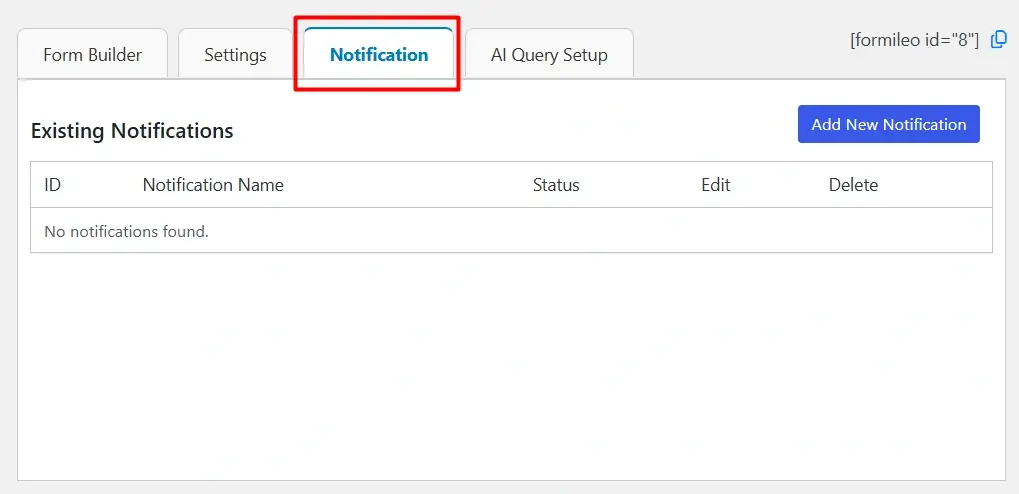Click the Notification Name column header

pyautogui.click(x=213, y=185)
